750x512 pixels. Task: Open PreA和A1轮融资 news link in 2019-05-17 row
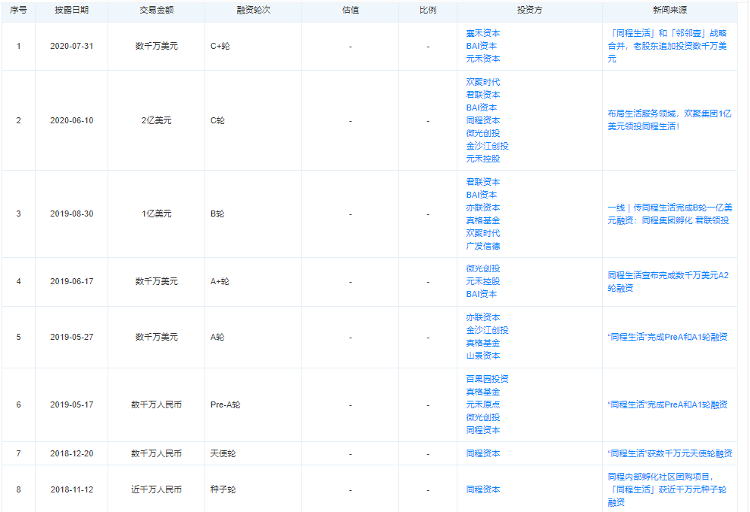click(x=667, y=404)
